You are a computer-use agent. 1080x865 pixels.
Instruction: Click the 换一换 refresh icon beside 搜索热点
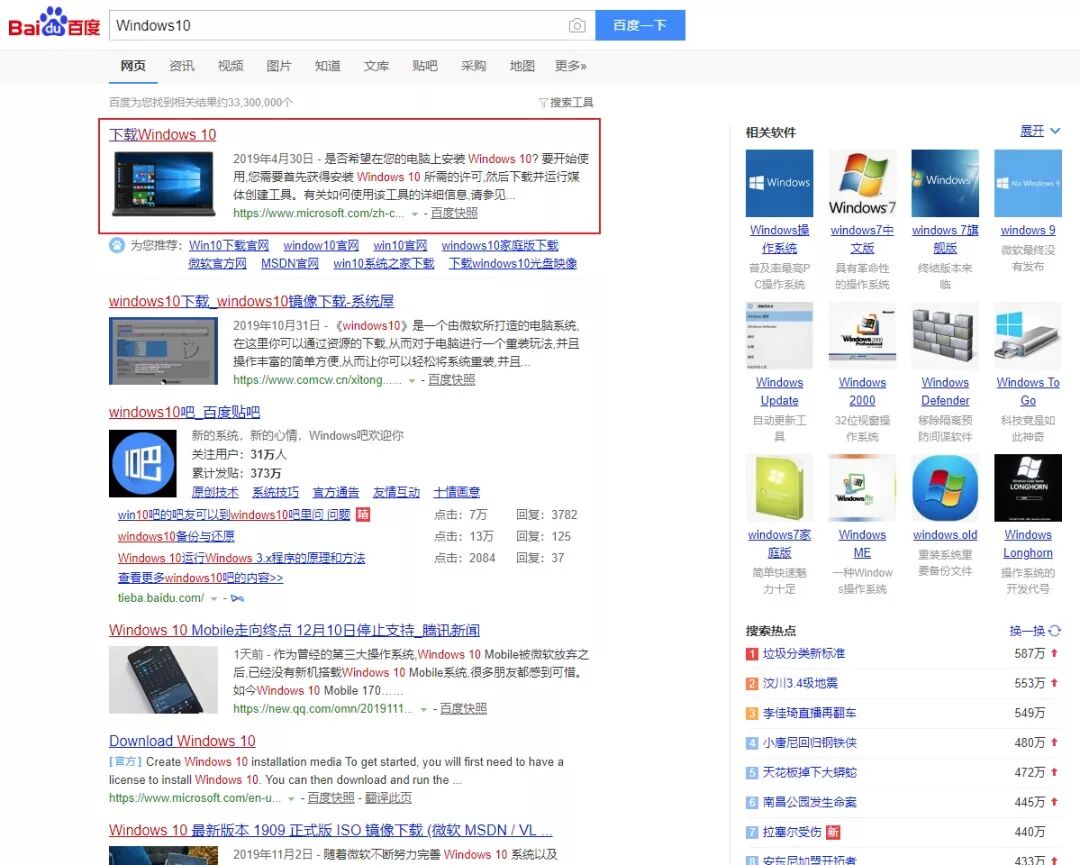(x=1056, y=632)
